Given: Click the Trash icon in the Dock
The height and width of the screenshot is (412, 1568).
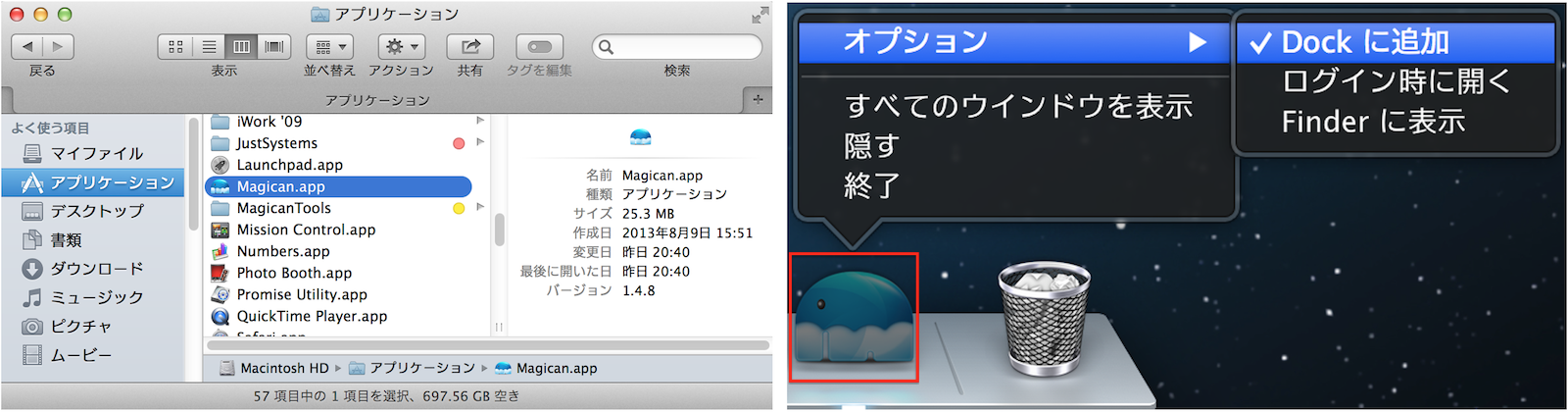Looking at the screenshot, I should [1044, 318].
